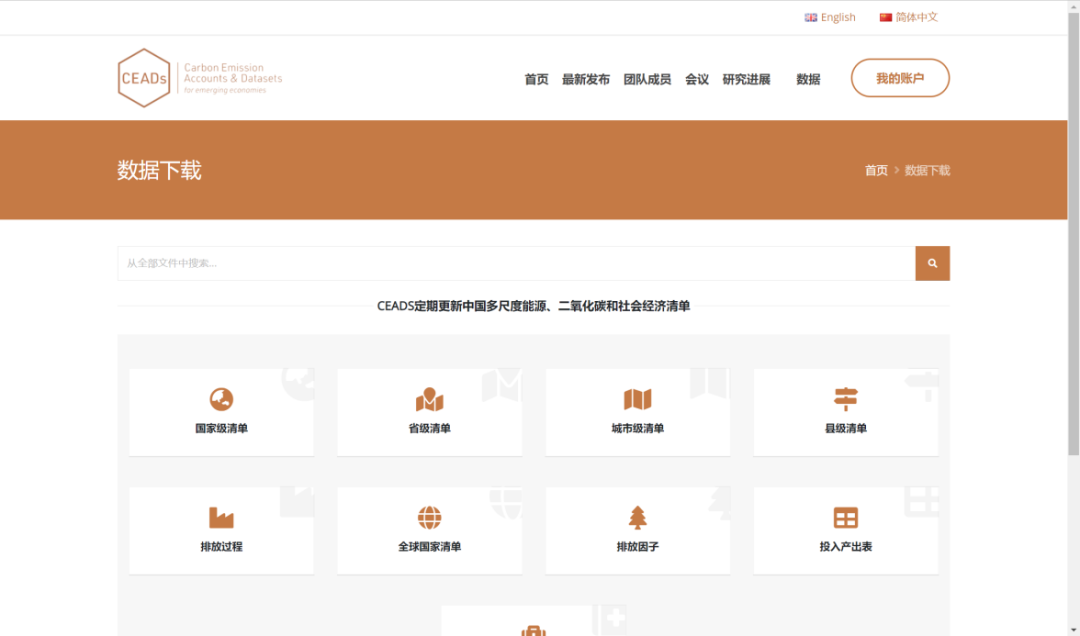Select the 国家级清单 globe icon
Image resolution: width=1080 pixels, height=636 pixels.
click(220, 398)
